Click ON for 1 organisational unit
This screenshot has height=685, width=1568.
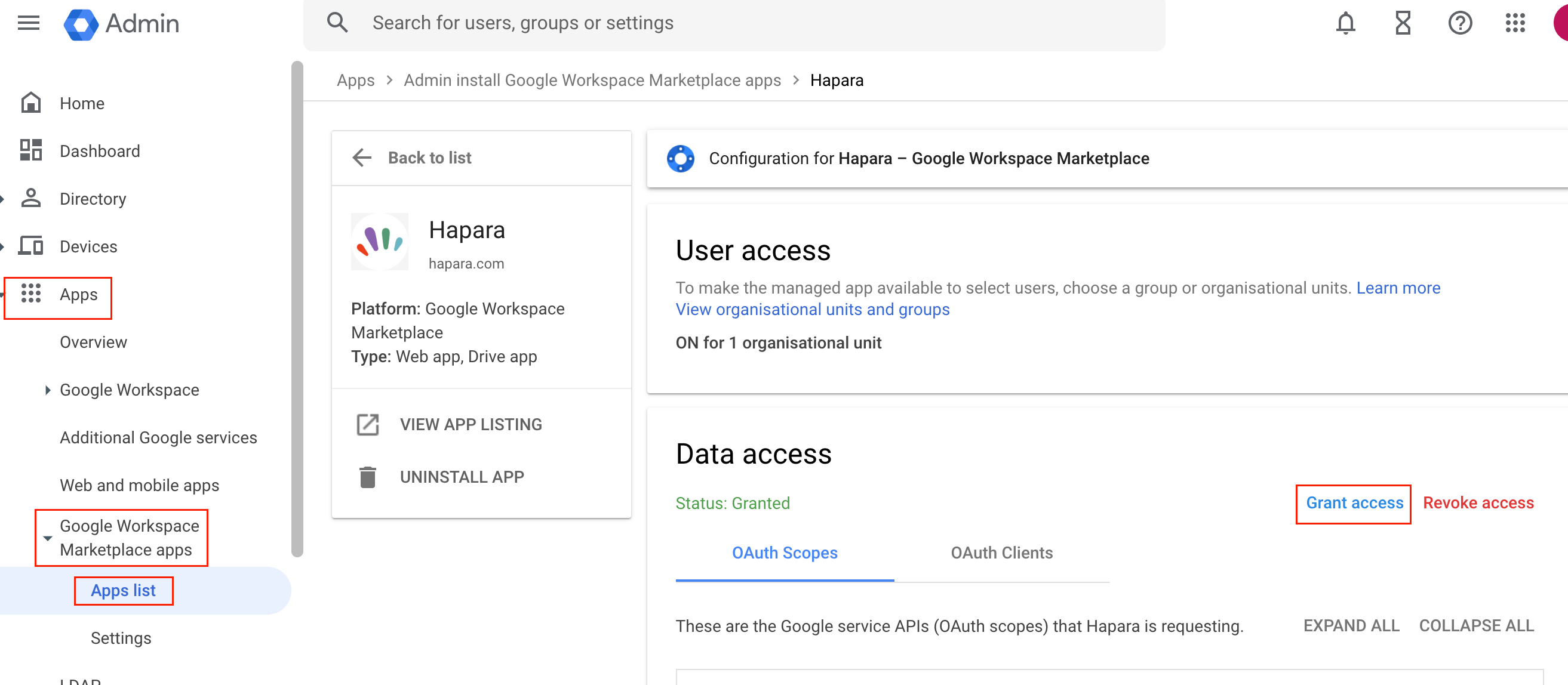pyautogui.click(x=778, y=342)
